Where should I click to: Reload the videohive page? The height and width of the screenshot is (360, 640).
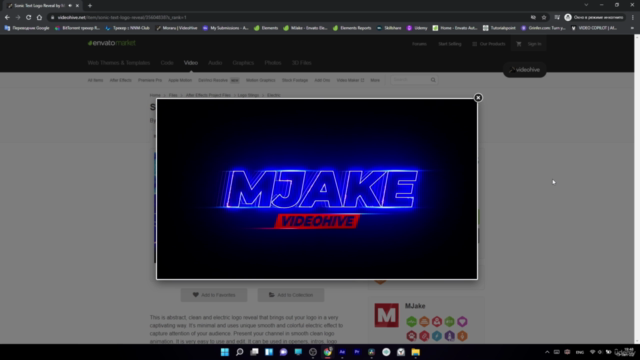click(x=29, y=18)
